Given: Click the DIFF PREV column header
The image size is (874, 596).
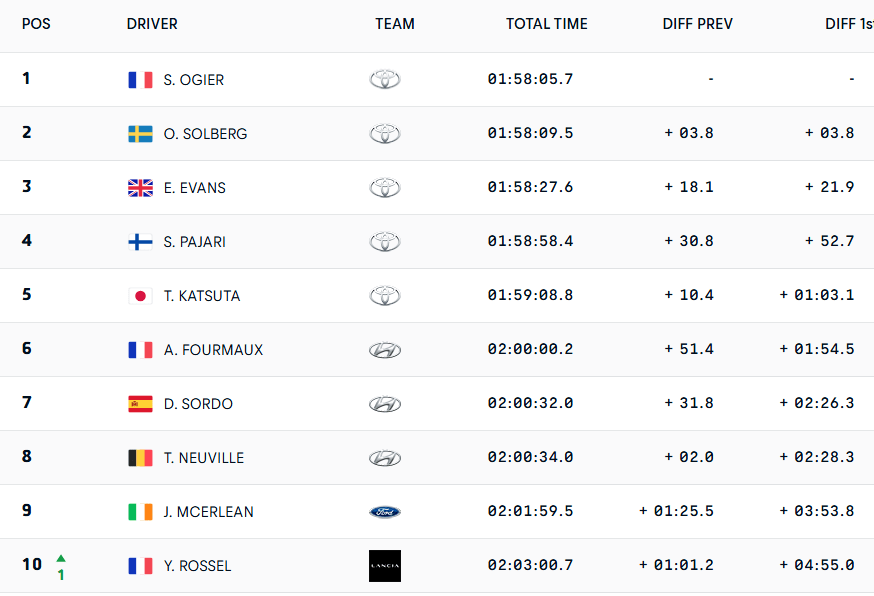Looking at the screenshot, I should [698, 24].
